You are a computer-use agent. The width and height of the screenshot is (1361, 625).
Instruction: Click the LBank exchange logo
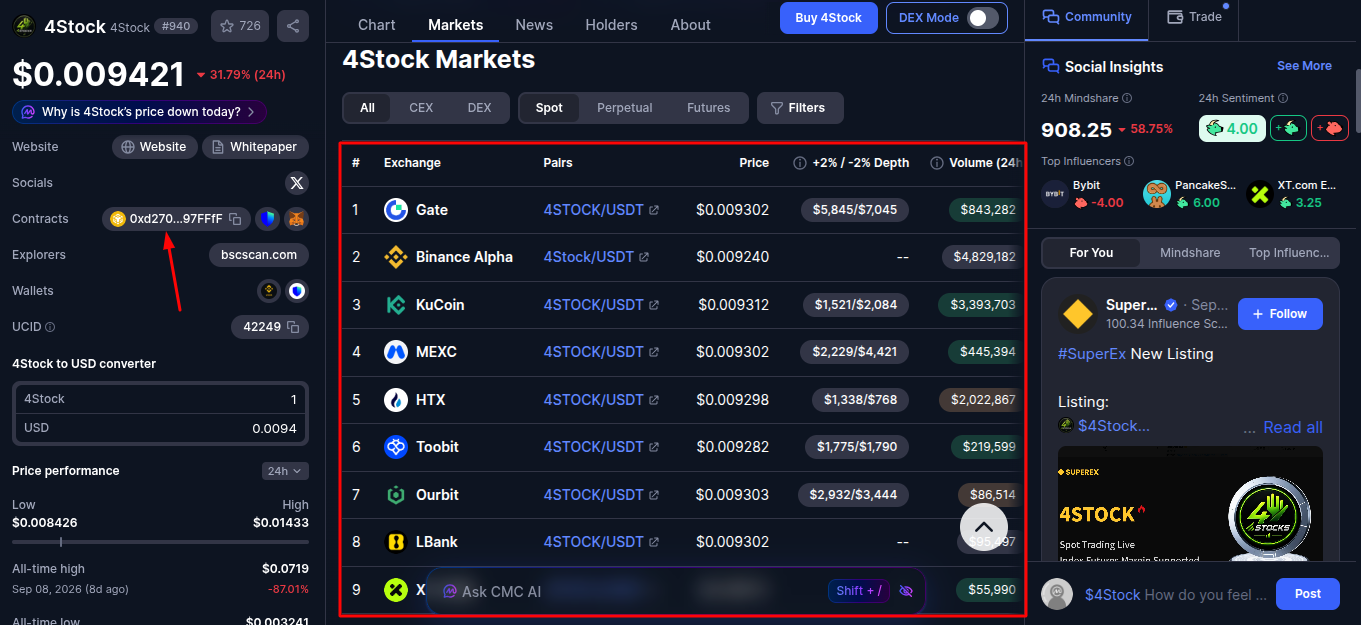pyautogui.click(x=396, y=542)
